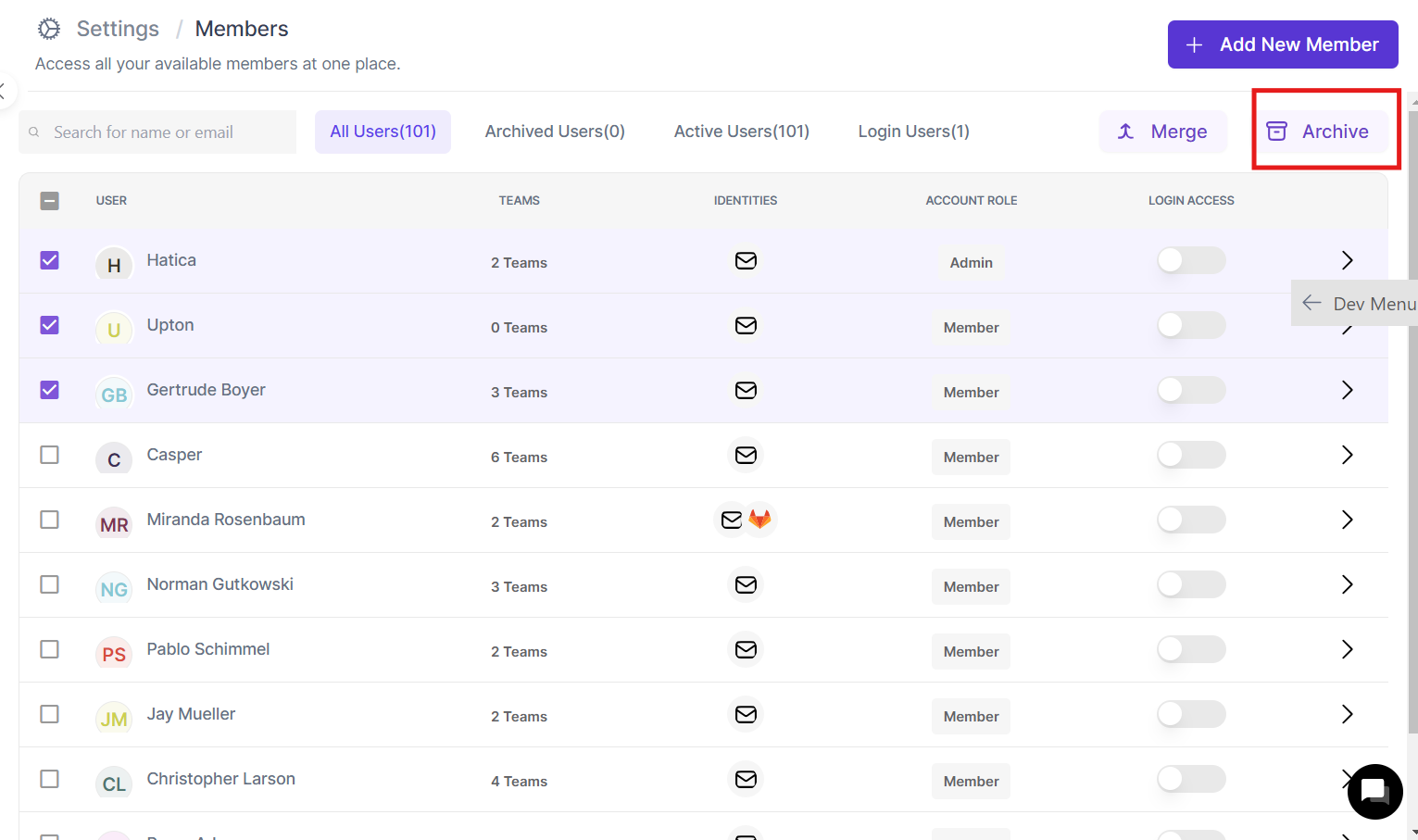Click Casper's email identity icon
This screenshot has width=1418, height=840.
click(746, 455)
